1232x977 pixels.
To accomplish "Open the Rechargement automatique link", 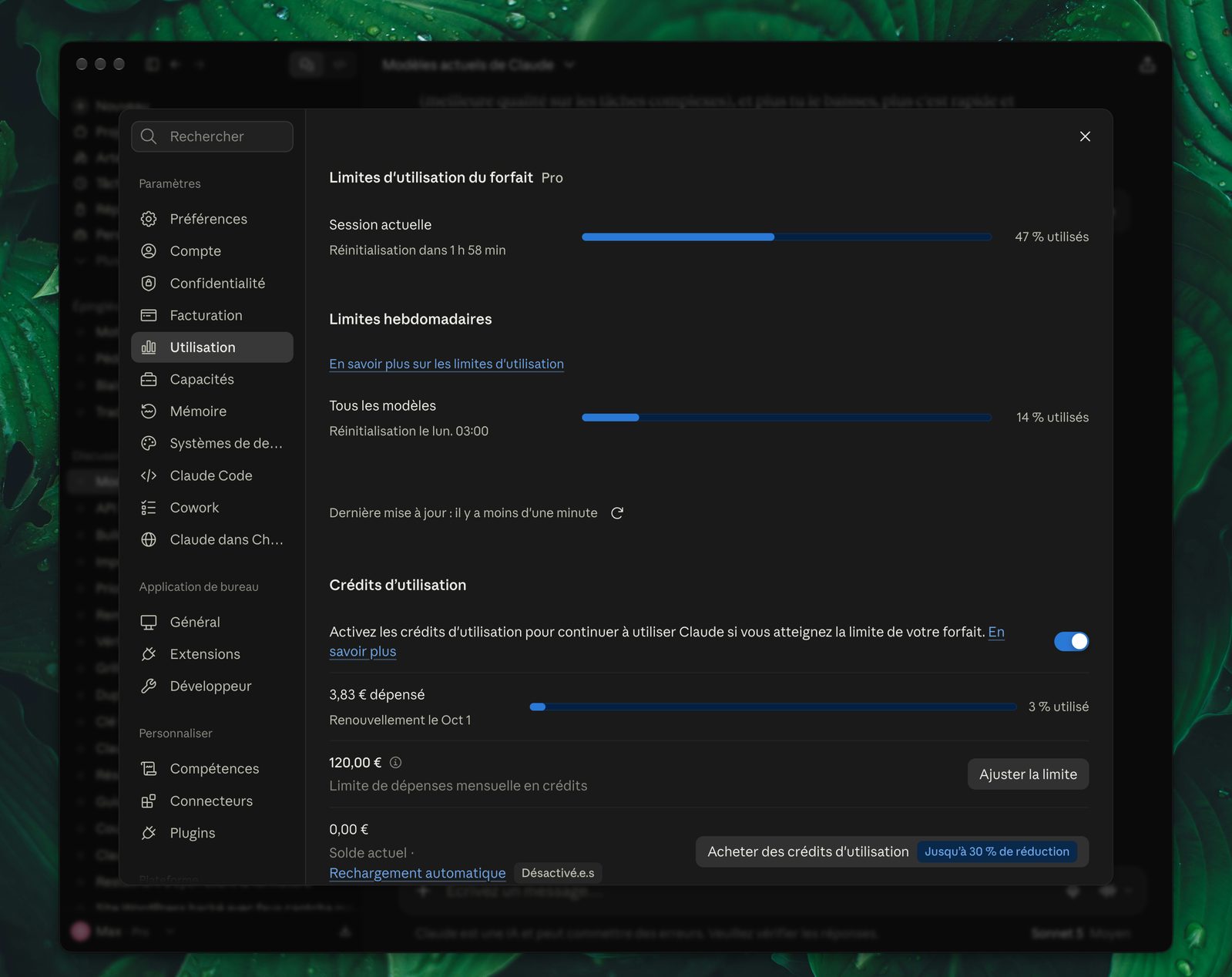I will coord(417,873).
